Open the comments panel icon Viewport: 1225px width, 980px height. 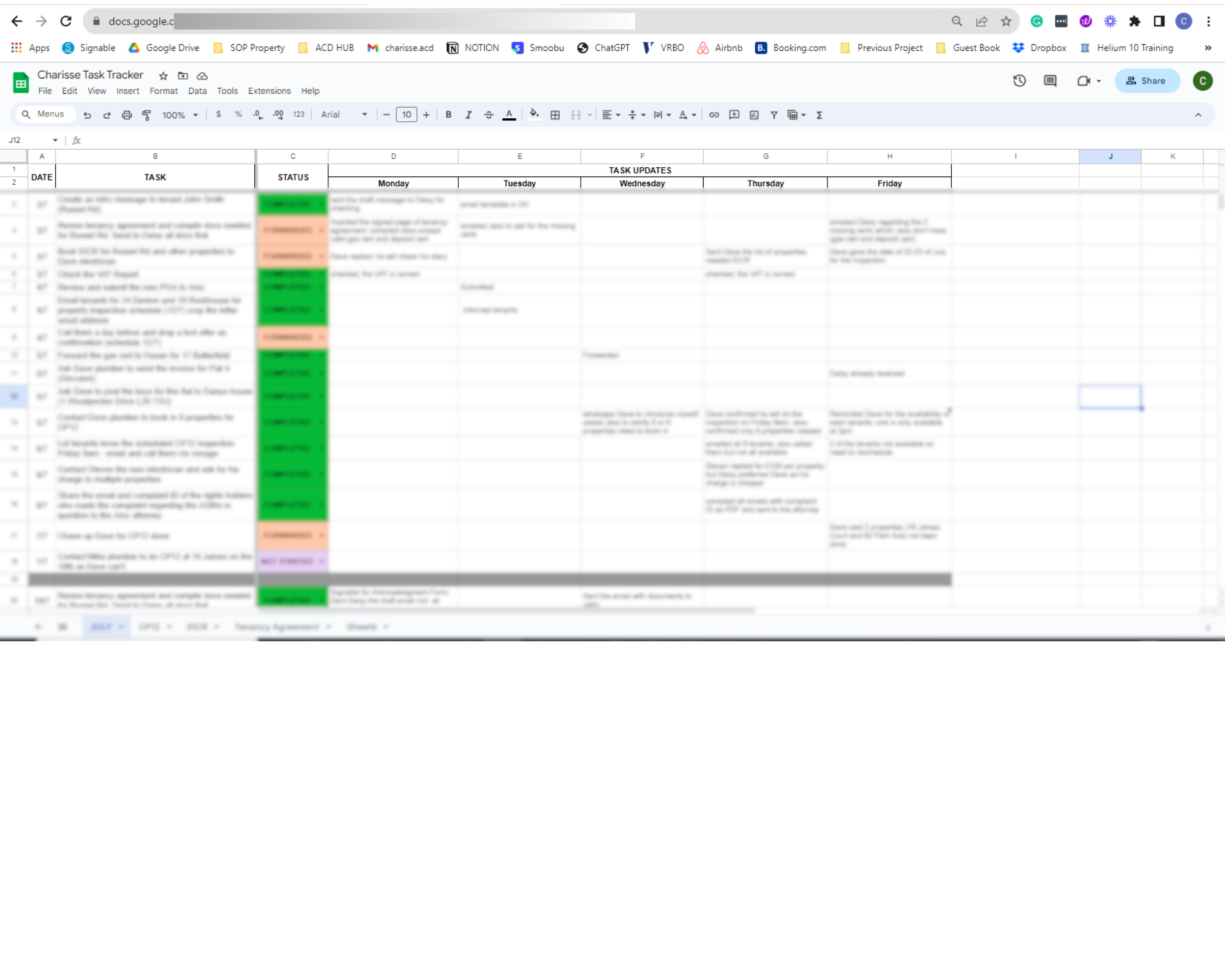[x=1050, y=81]
